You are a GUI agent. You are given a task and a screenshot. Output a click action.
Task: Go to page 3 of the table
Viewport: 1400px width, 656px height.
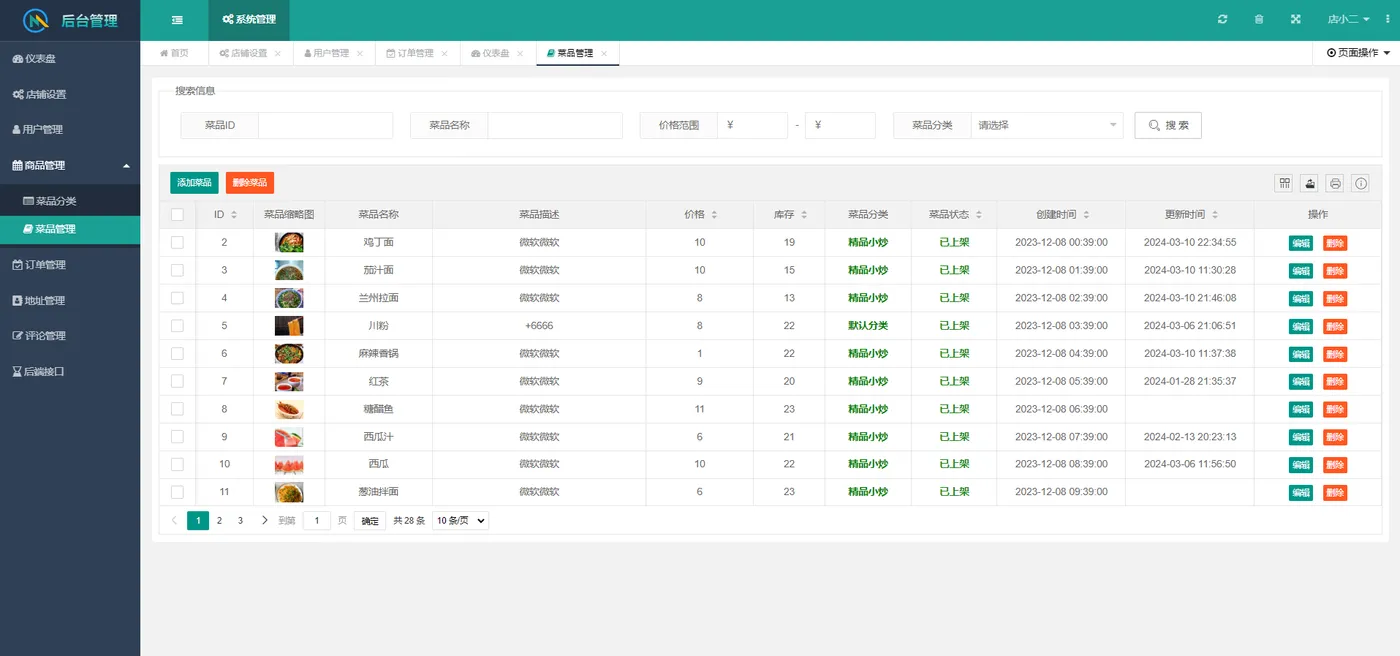240,520
